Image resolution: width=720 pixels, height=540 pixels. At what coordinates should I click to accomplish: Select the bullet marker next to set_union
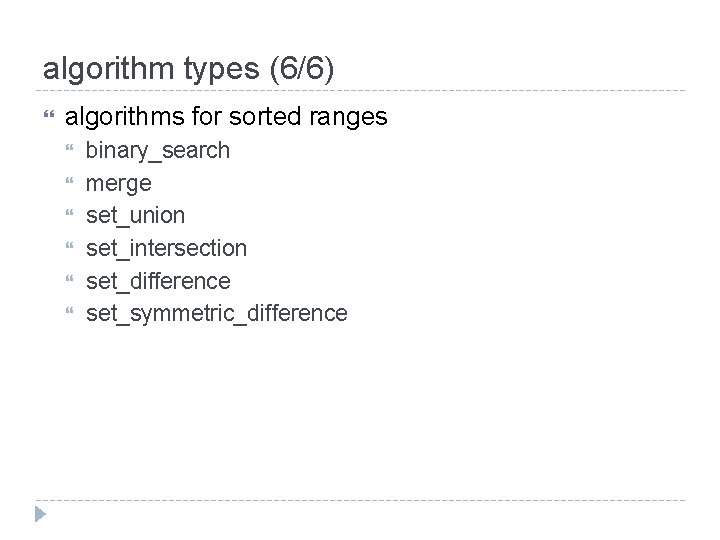pyautogui.click(x=69, y=216)
